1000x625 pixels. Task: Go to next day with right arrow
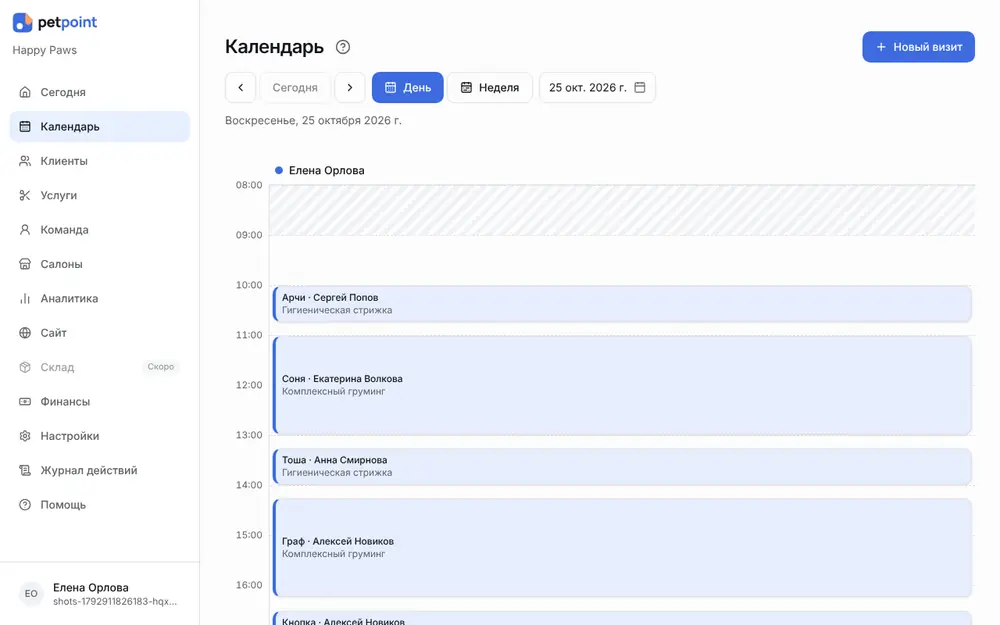click(x=349, y=87)
